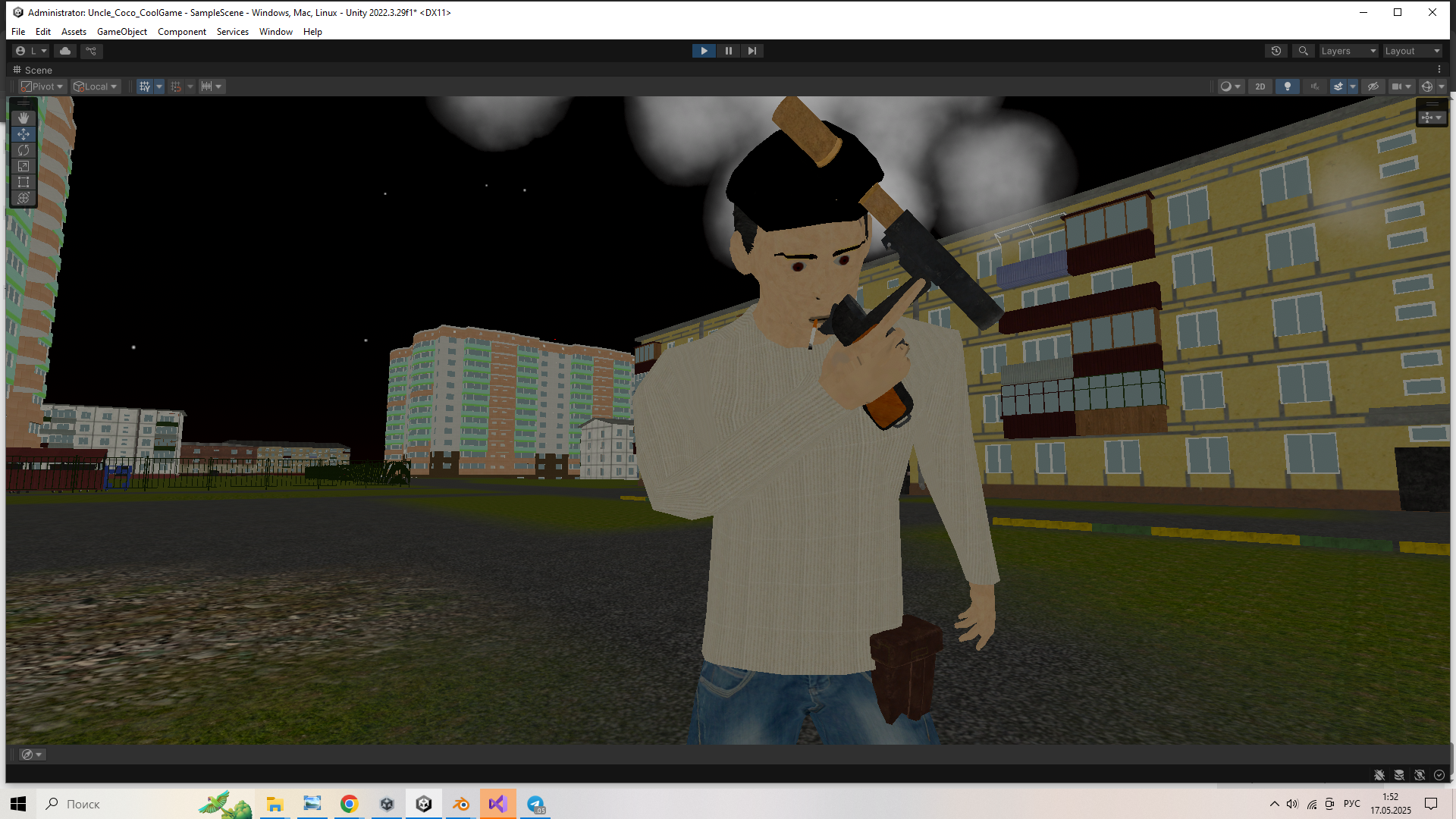The image size is (1456, 819).
Task: Select the Scale tool
Action: [24, 166]
